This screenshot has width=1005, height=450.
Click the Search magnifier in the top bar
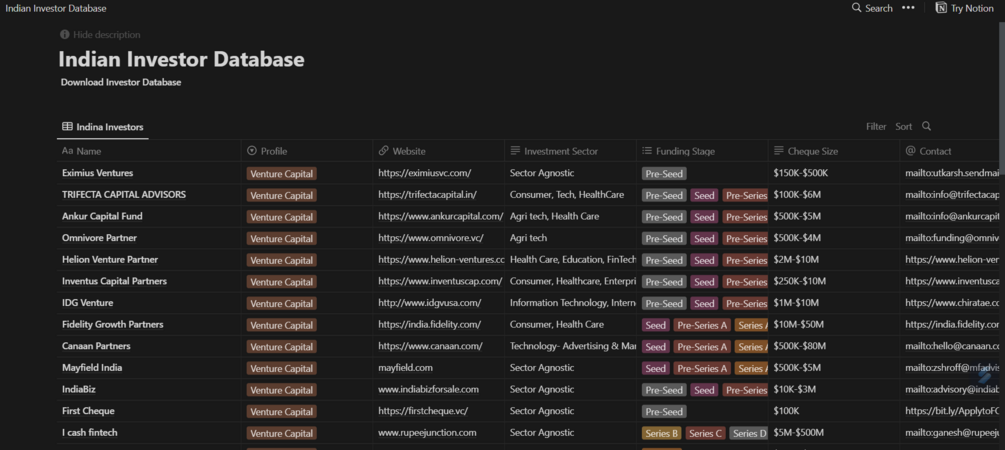857,8
